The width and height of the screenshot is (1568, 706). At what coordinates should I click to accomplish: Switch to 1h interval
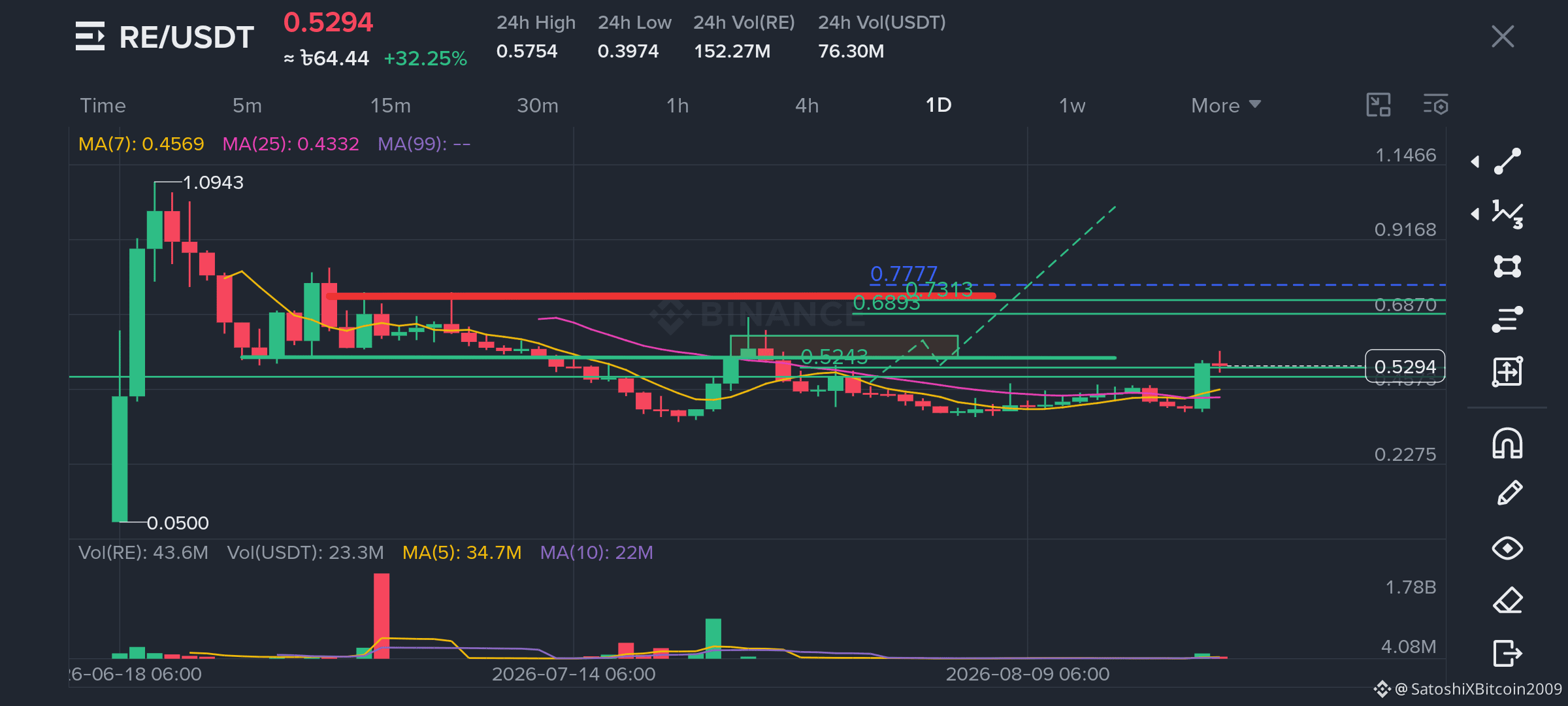(x=678, y=105)
